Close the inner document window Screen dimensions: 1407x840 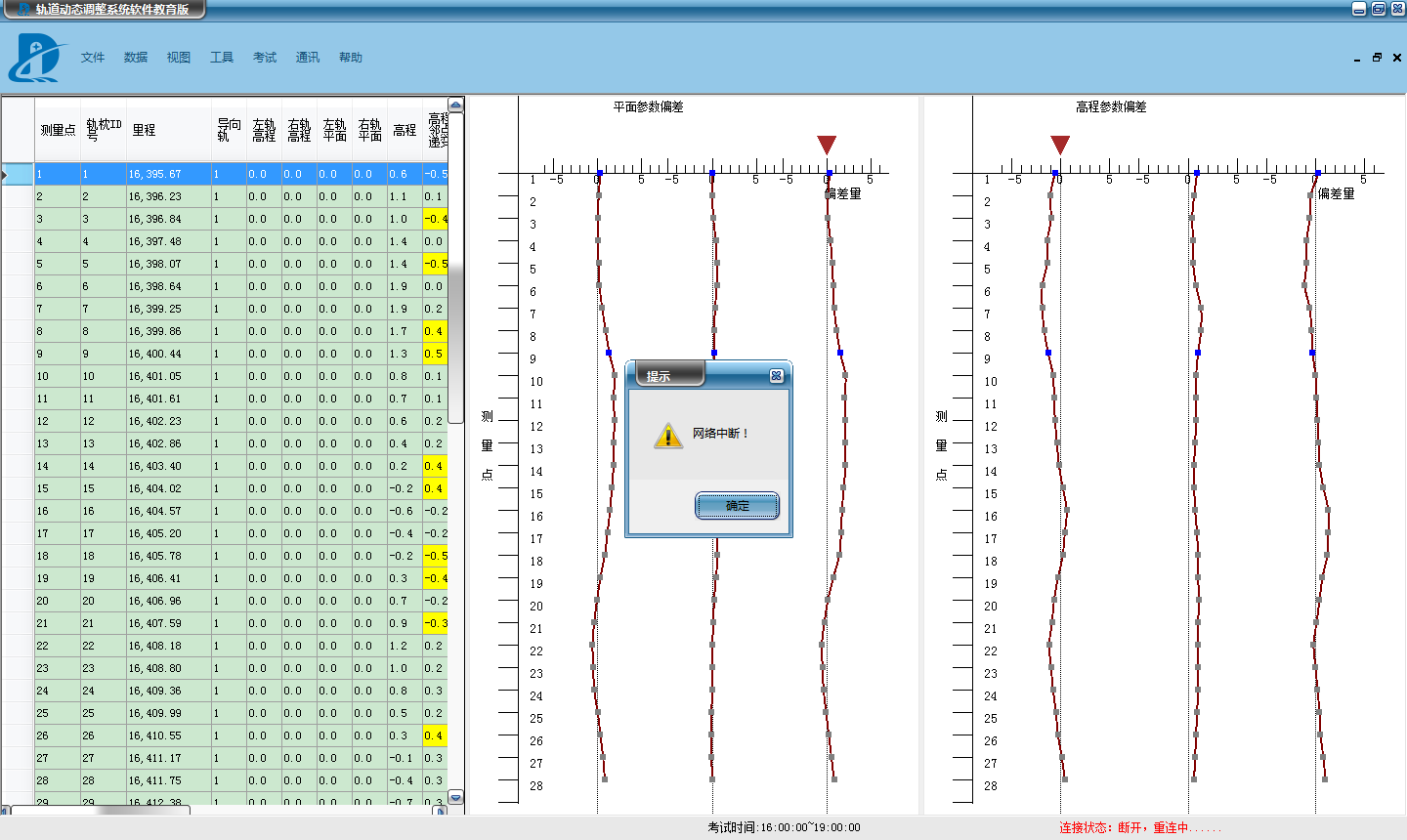pos(1397,58)
